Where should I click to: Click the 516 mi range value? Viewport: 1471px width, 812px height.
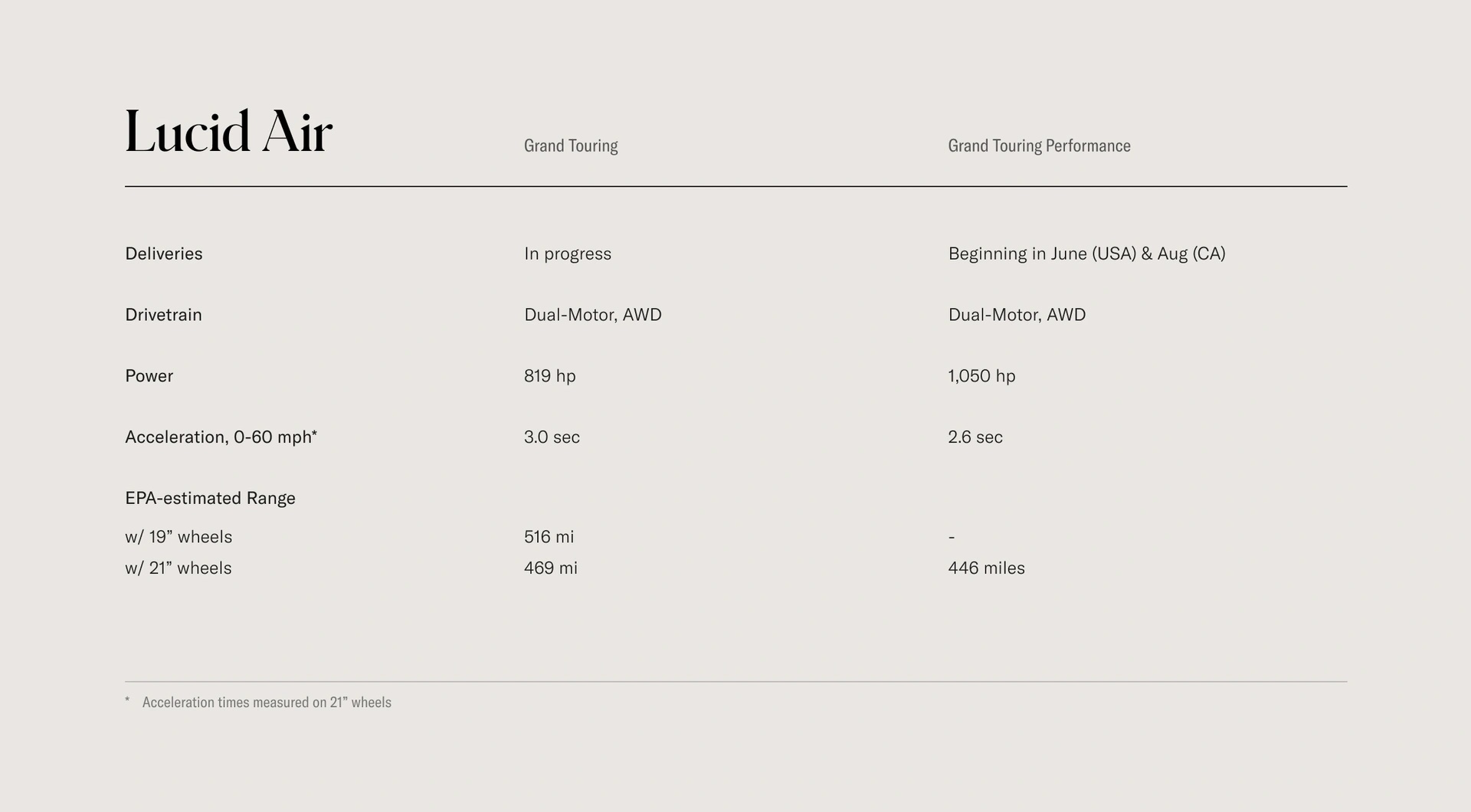pos(549,537)
